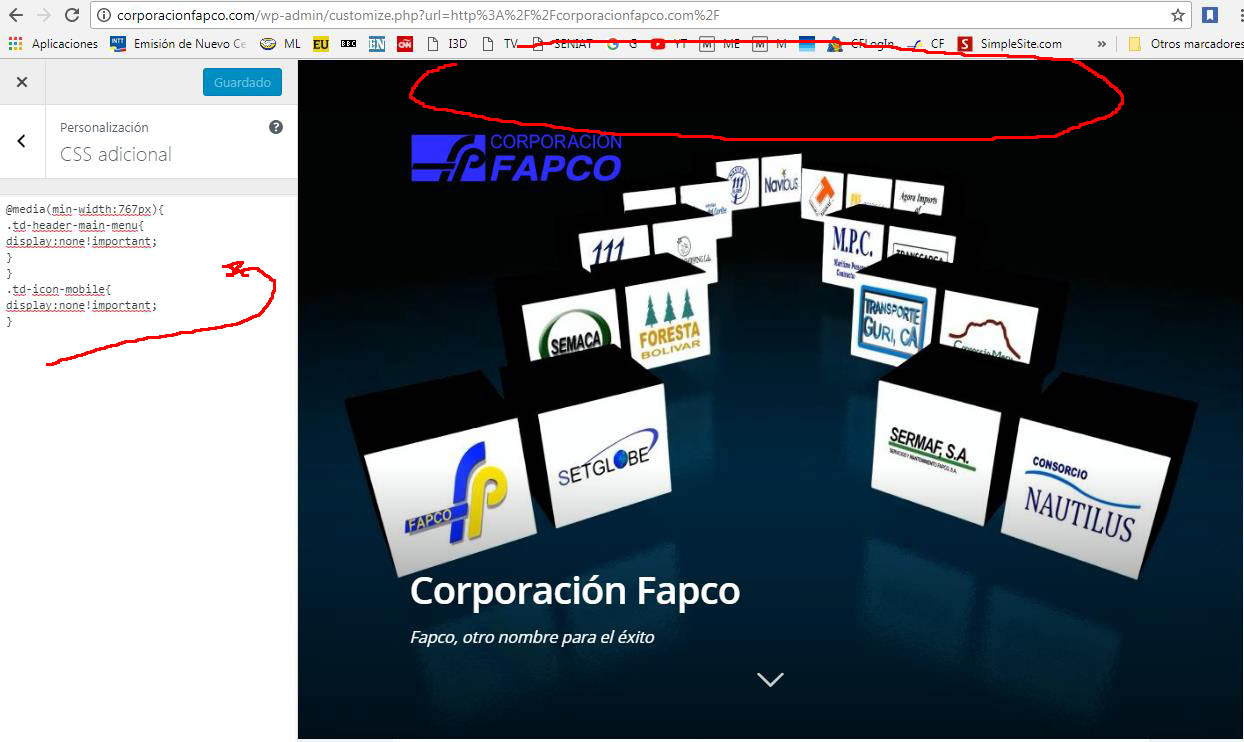Screen dimensions: 1244x742
Task: Click the Corporacion Fapco logo in preview
Action: tap(517, 157)
